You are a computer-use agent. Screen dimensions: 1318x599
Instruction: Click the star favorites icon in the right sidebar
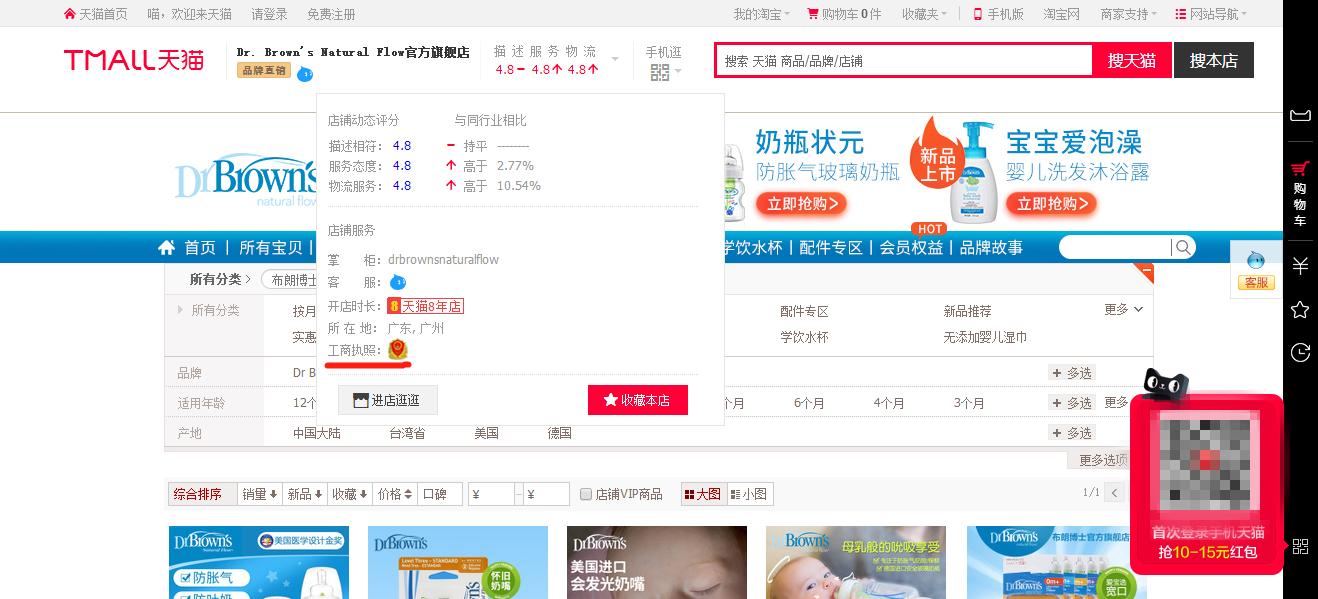click(x=1300, y=311)
